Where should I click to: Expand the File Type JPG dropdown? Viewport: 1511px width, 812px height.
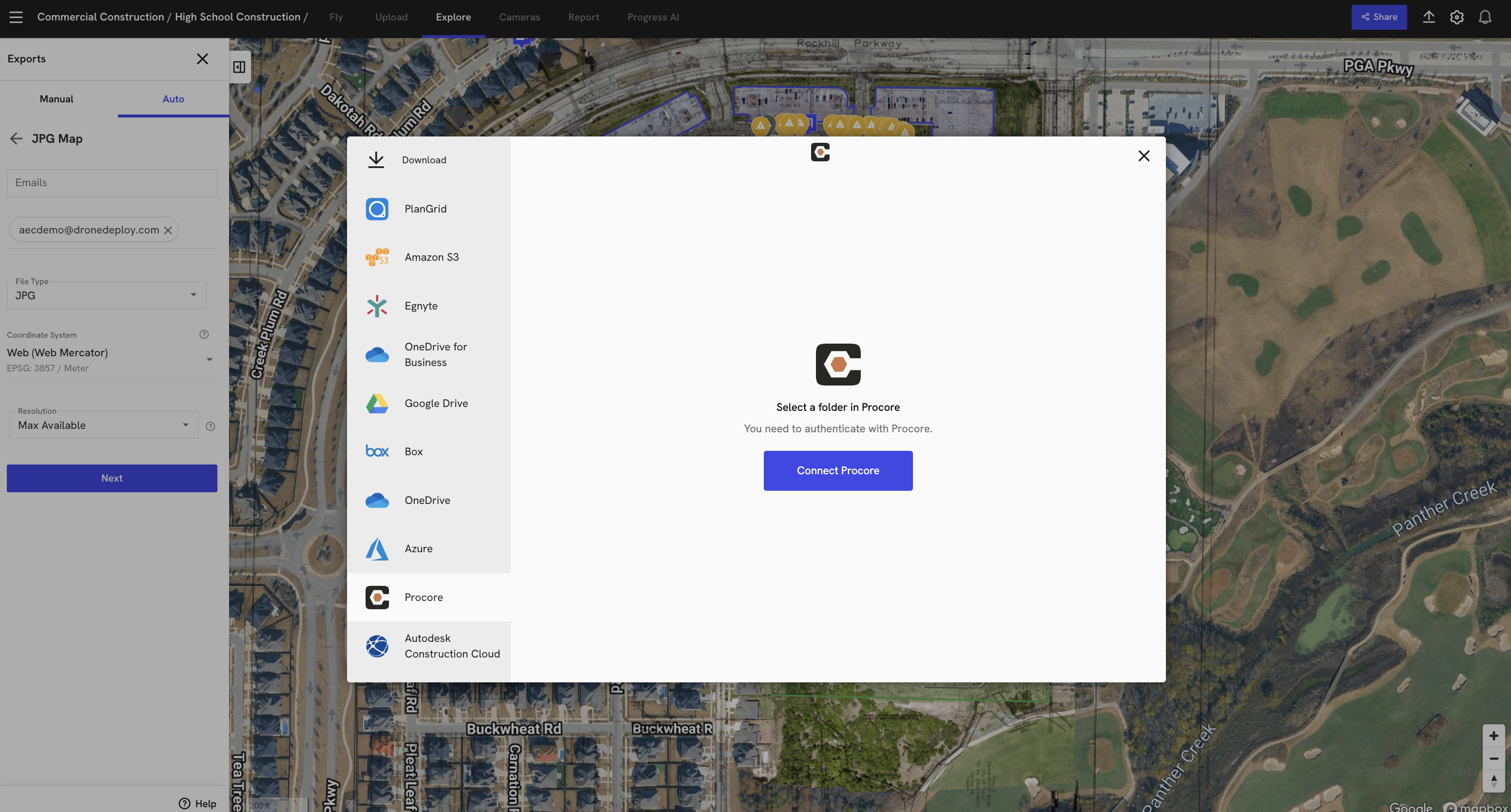point(107,295)
